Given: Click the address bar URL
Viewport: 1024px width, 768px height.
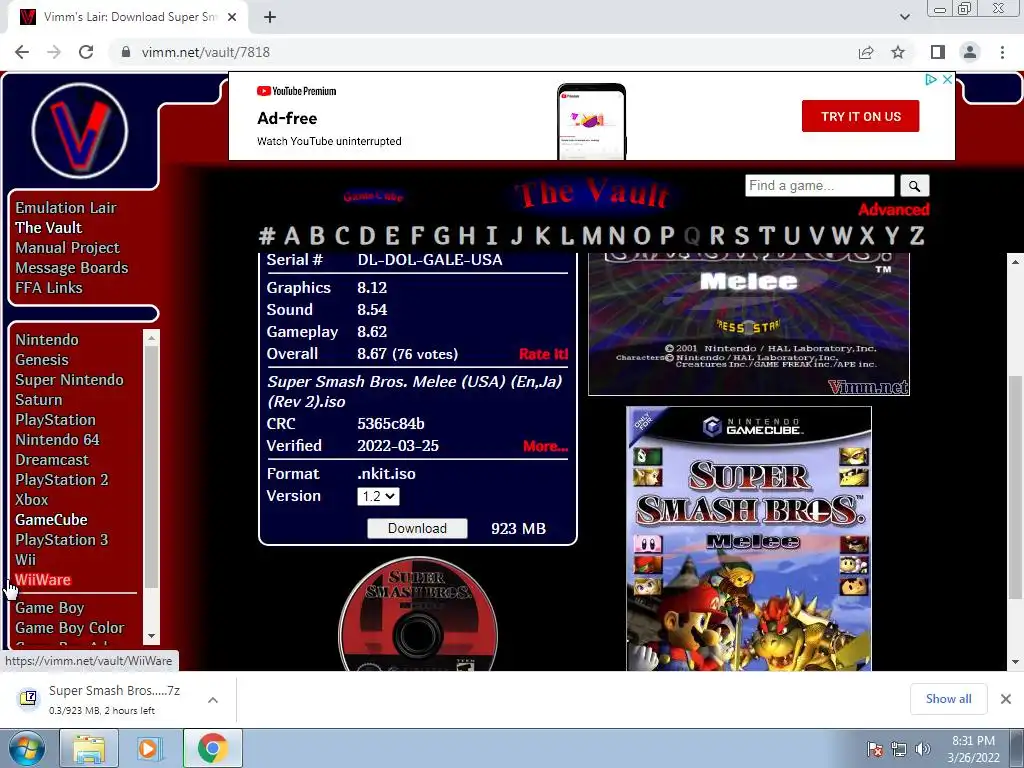Looking at the screenshot, I should 206,52.
